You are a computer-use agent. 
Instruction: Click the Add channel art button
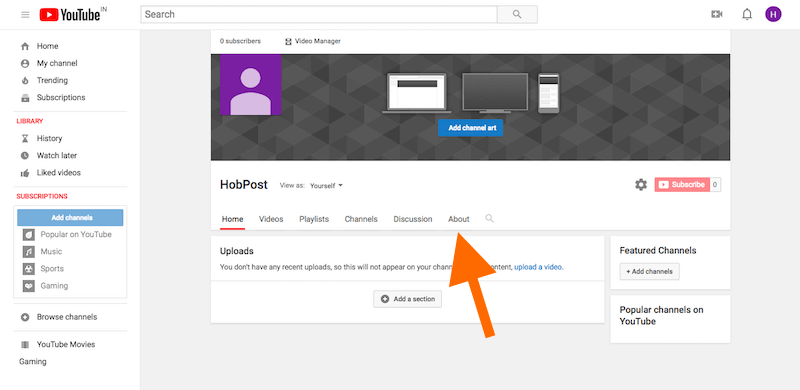pos(470,128)
